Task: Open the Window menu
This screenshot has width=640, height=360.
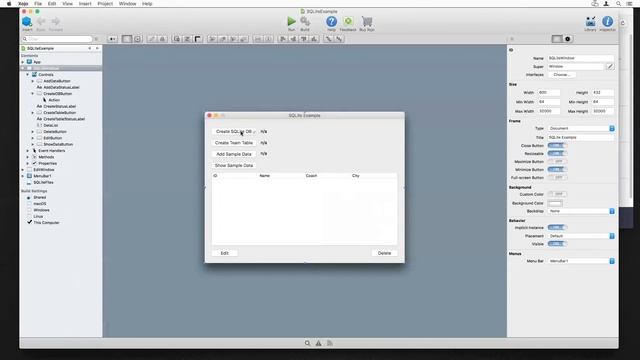Action: [127, 3]
